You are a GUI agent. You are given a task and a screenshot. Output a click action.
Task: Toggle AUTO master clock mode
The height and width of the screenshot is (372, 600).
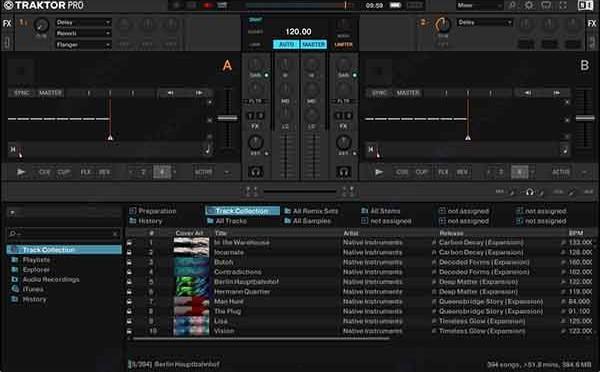point(286,44)
